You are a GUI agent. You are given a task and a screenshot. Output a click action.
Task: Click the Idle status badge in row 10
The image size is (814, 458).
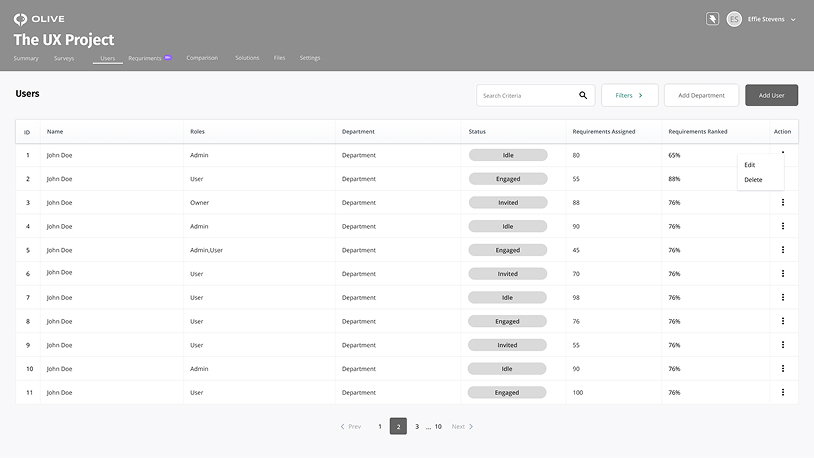pos(507,369)
